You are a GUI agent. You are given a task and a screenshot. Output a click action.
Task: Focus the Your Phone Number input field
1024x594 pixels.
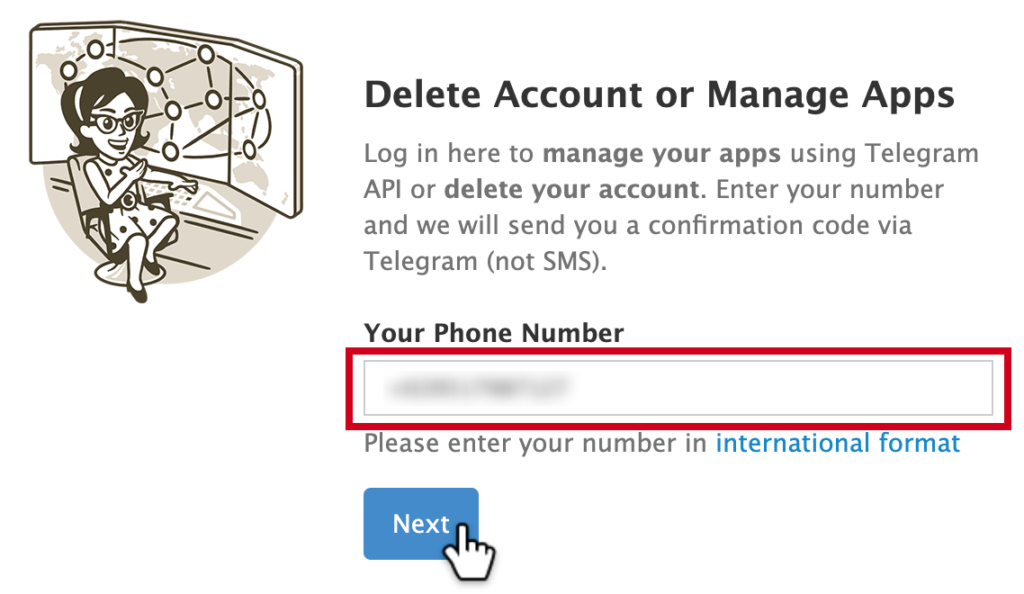678,388
